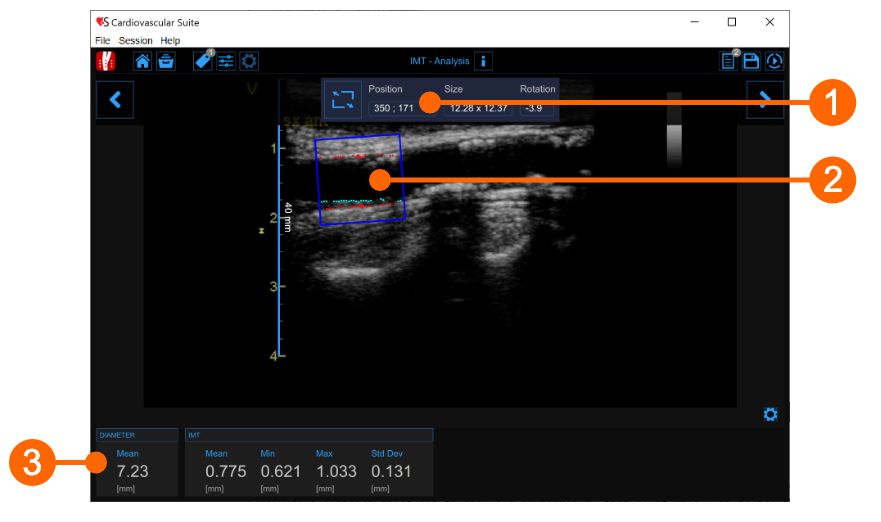Click the tag icon with badge
This screenshot has height=522, width=881.
[x=203, y=61]
